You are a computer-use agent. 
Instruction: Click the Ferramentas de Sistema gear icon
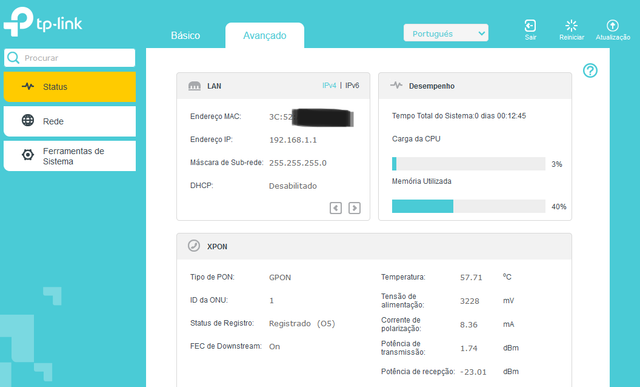pyautogui.click(x=28, y=155)
